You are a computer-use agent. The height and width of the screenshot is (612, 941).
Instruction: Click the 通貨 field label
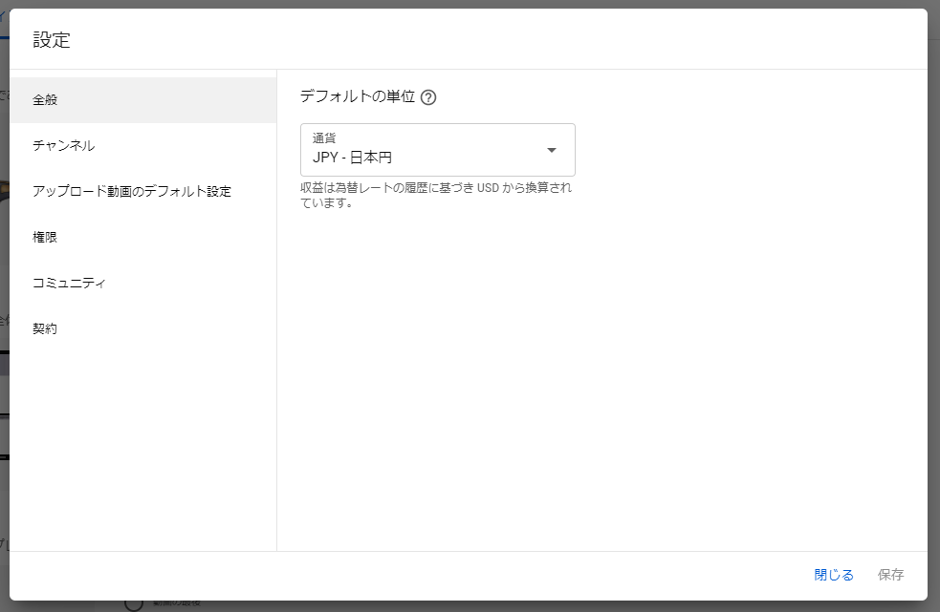[x=324, y=138]
